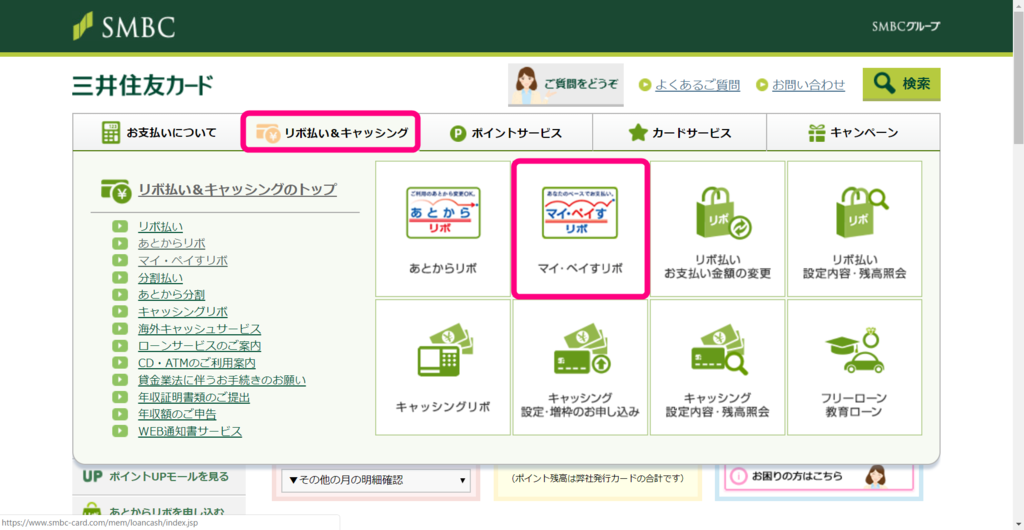Click the リボ払い link in sidebar list
The height and width of the screenshot is (530, 1024).
tap(161, 226)
